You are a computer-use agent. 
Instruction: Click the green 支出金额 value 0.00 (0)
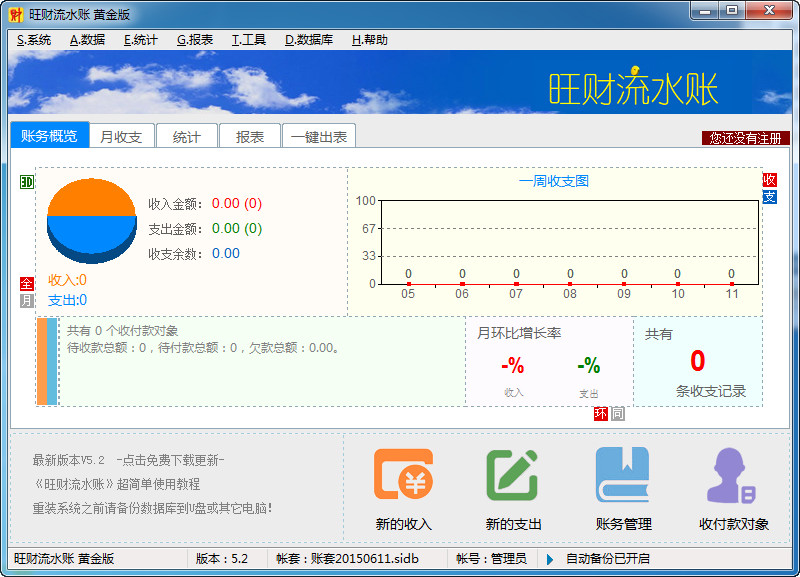237,228
